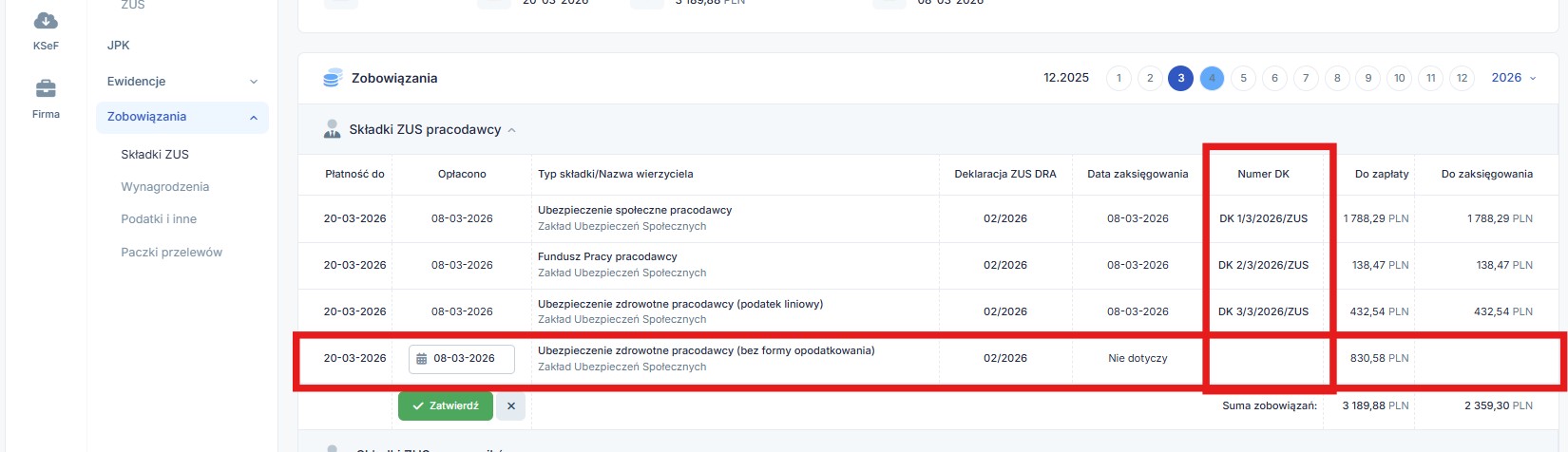
Task: Open Składki ZUS submenu item
Action: [155, 155]
